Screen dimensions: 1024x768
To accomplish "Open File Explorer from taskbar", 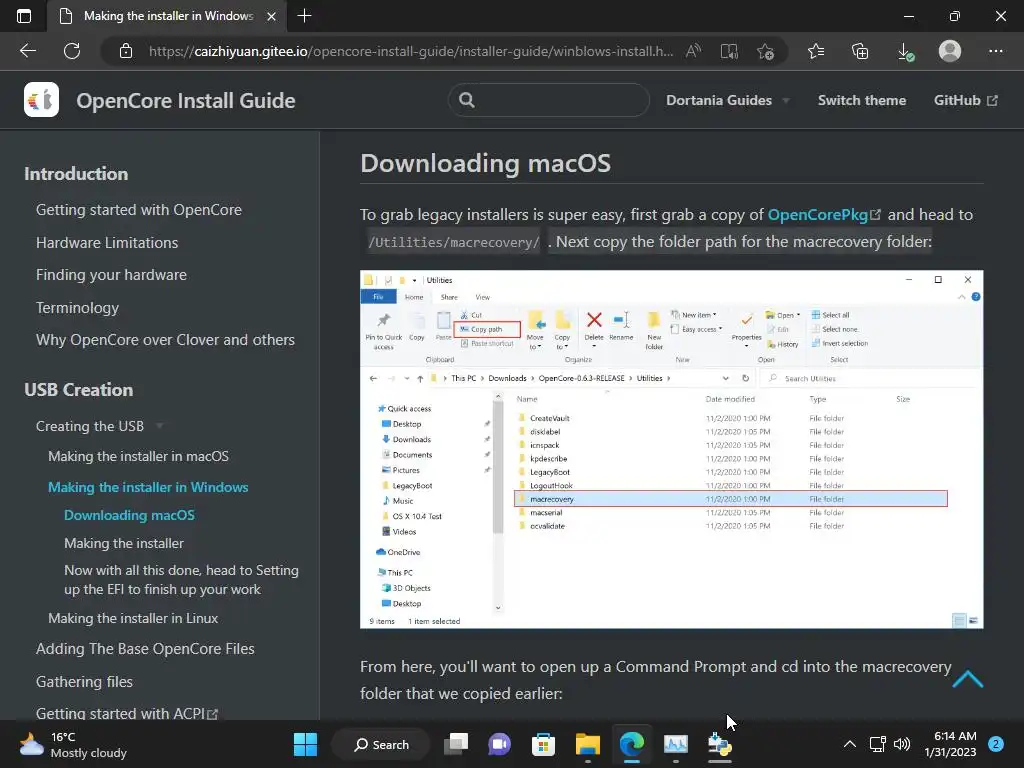I will tap(588, 744).
